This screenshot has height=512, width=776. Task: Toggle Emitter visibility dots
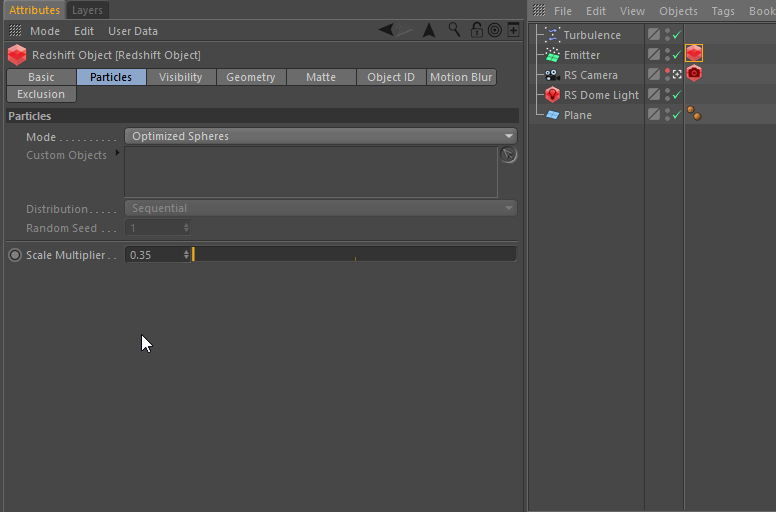click(667, 54)
